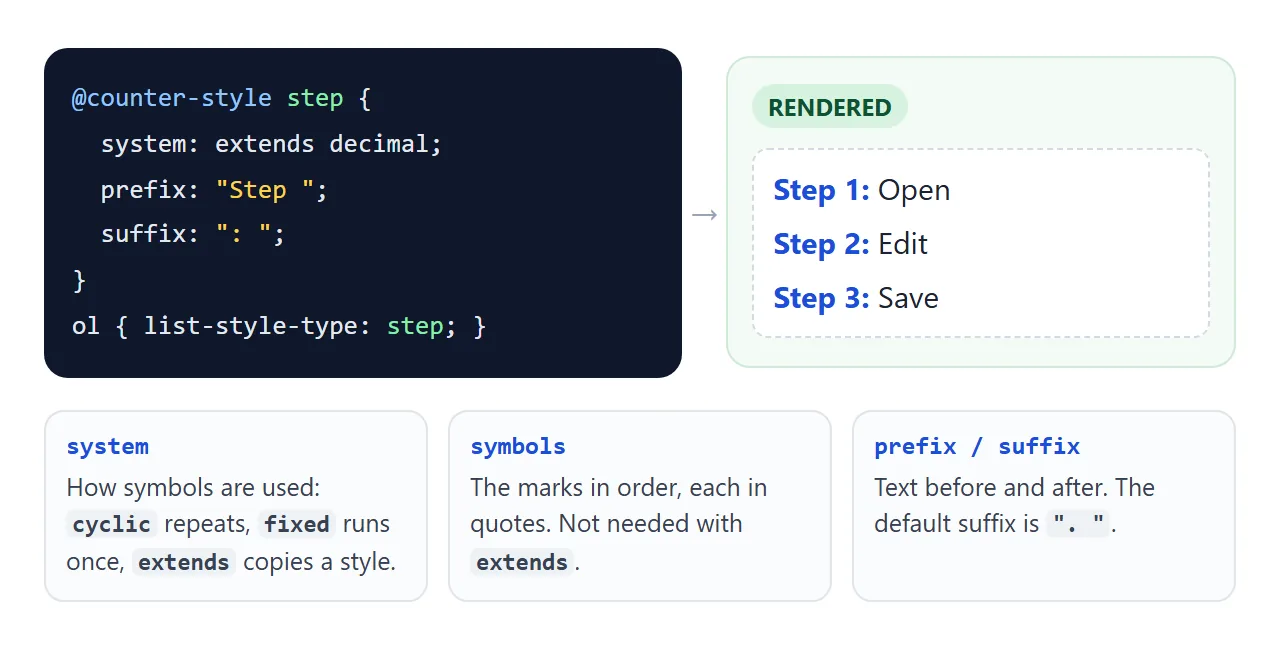Click the RENDERED badge label
Image resolution: width=1280 pixels, height=654 pixels.
829,107
